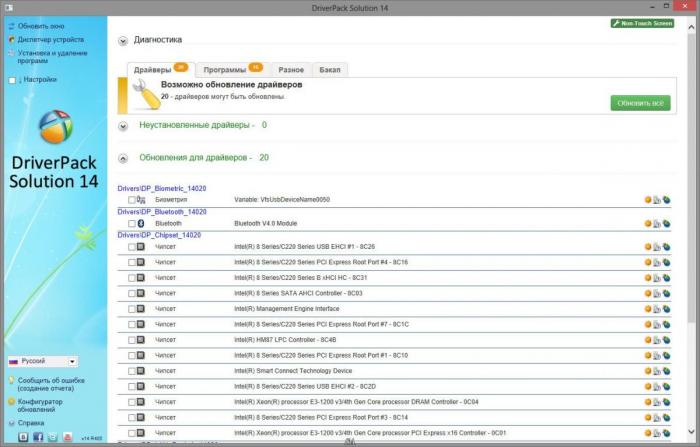700x447 pixels.
Task: Click the Facebook icon in the sidebar
Action: [x=38, y=437]
